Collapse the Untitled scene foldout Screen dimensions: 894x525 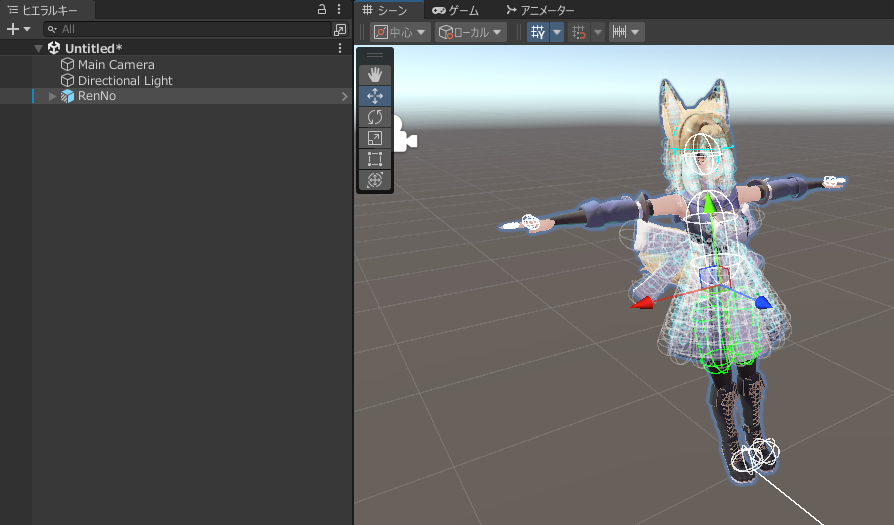pos(38,48)
